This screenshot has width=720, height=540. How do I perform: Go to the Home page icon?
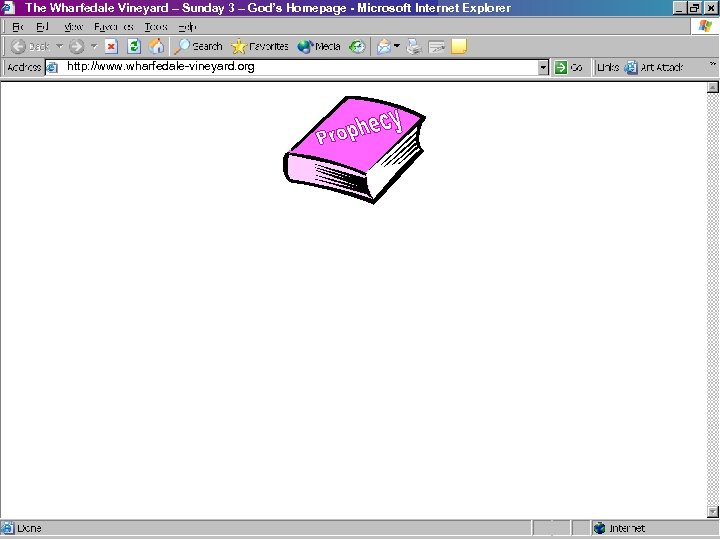(x=156, y=46)
